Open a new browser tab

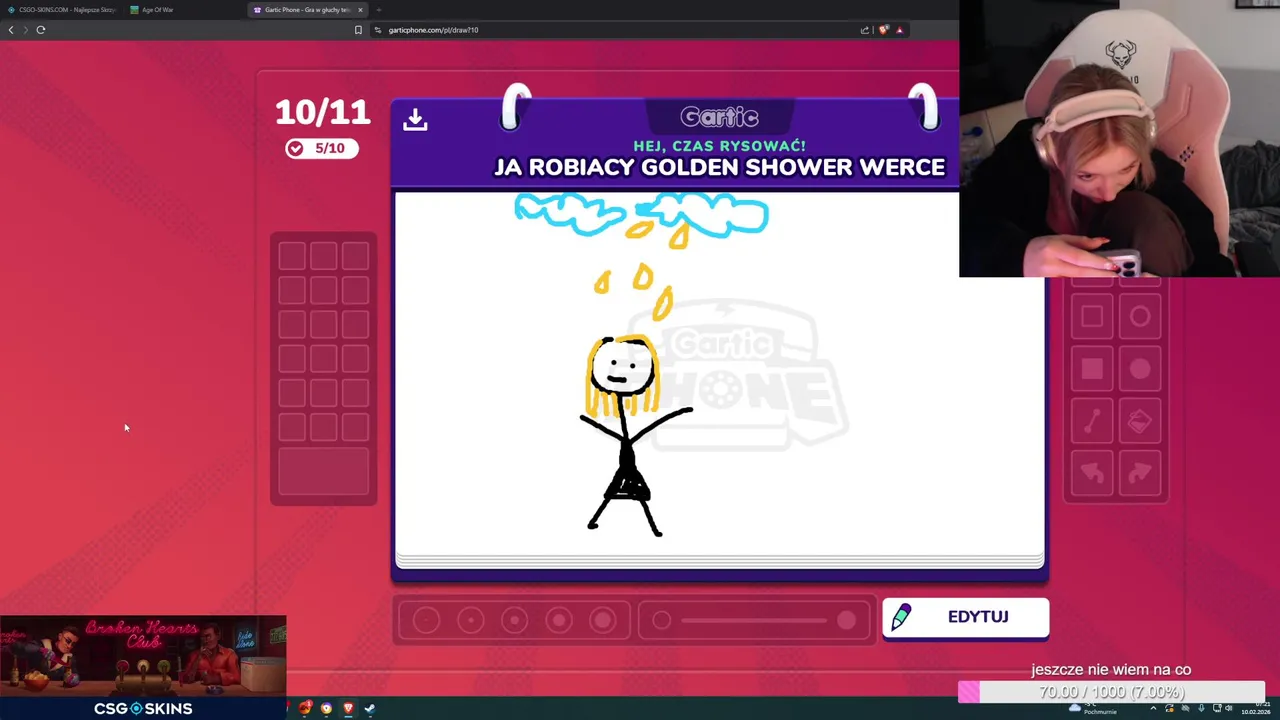pos(378,10)
